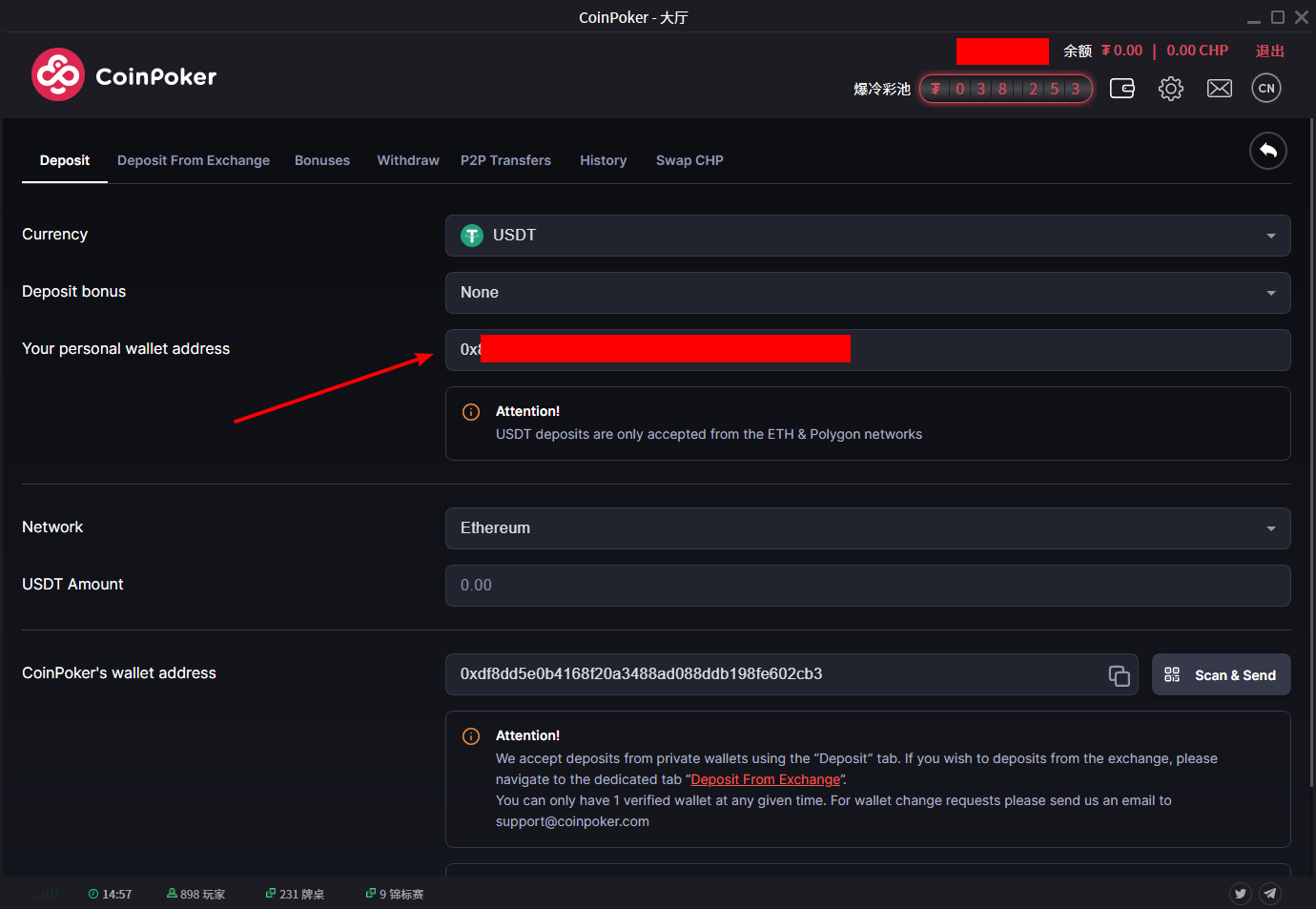Viewport: 1316px width, 909px height.
Task: Copy CoinPoker's wallet address
Action: [1120, 675]
